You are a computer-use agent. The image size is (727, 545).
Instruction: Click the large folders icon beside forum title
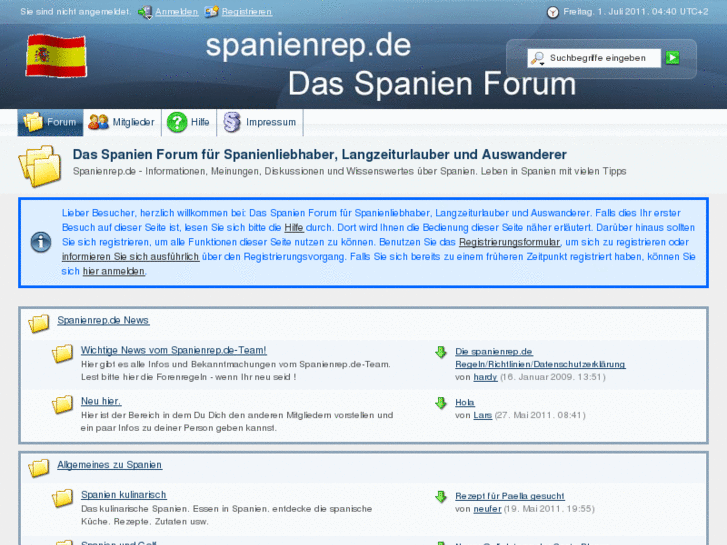[x=40, y=166]
